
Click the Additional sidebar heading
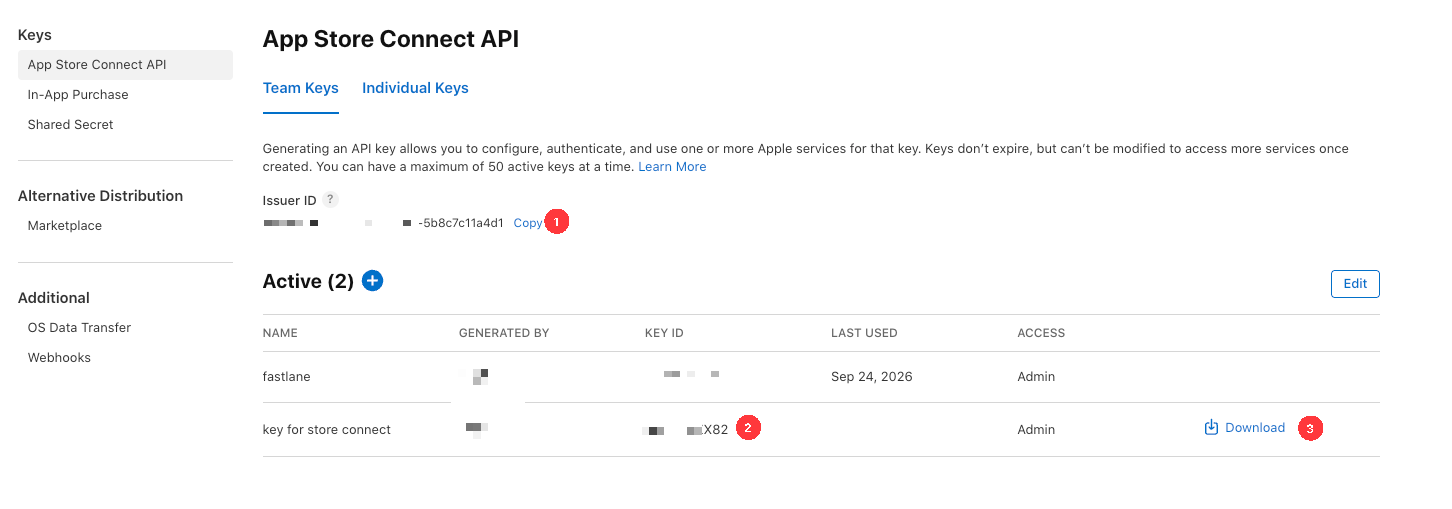[x=54, y=298]
